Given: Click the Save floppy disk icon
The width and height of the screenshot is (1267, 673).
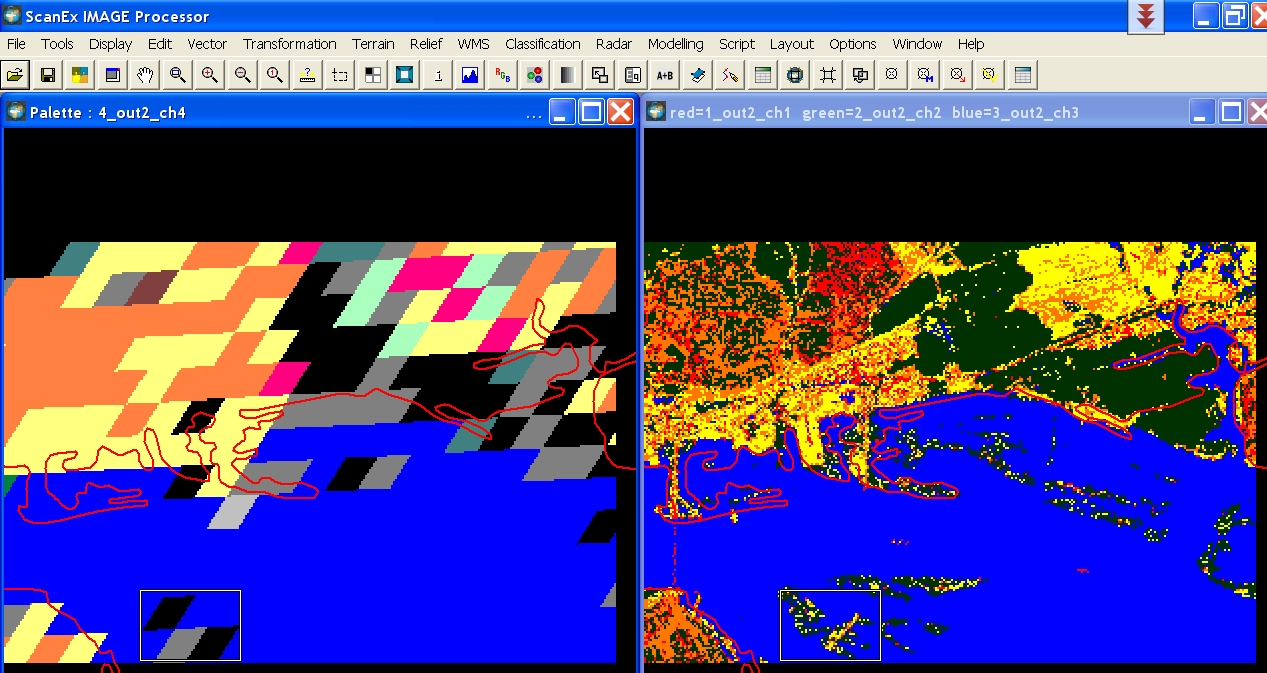Looking at the screenshot, I should coord(47,75).
